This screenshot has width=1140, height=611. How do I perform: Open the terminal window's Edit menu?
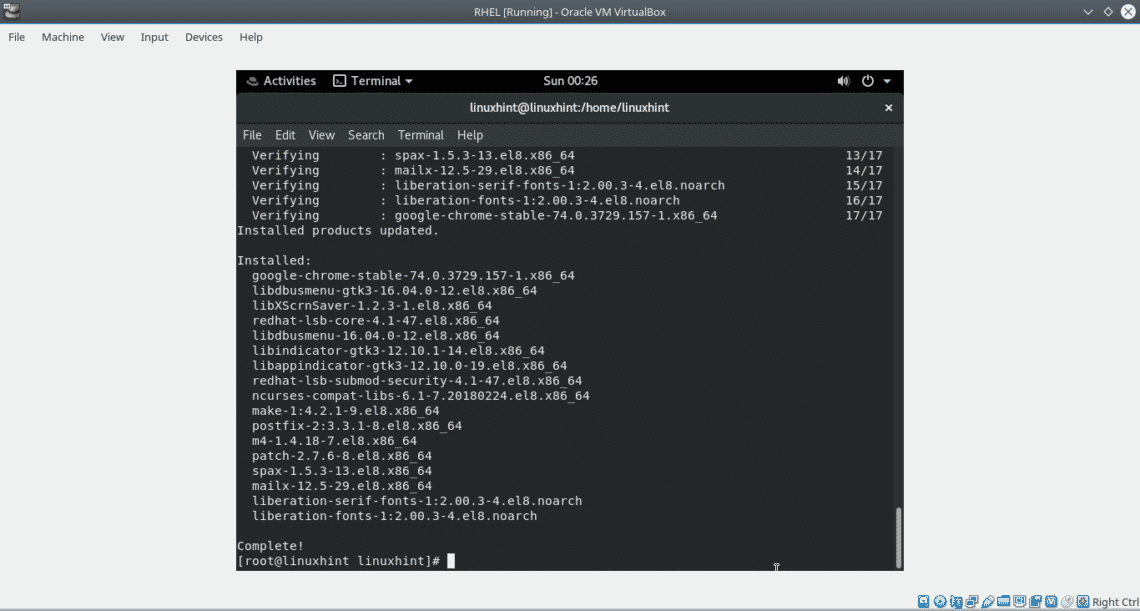pos(285,135)
